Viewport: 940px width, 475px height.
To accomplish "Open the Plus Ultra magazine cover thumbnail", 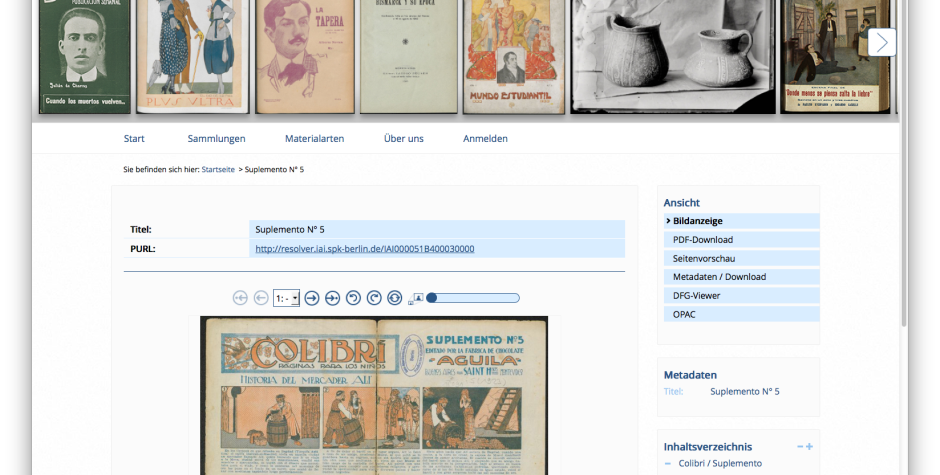I will pos(192,56).
